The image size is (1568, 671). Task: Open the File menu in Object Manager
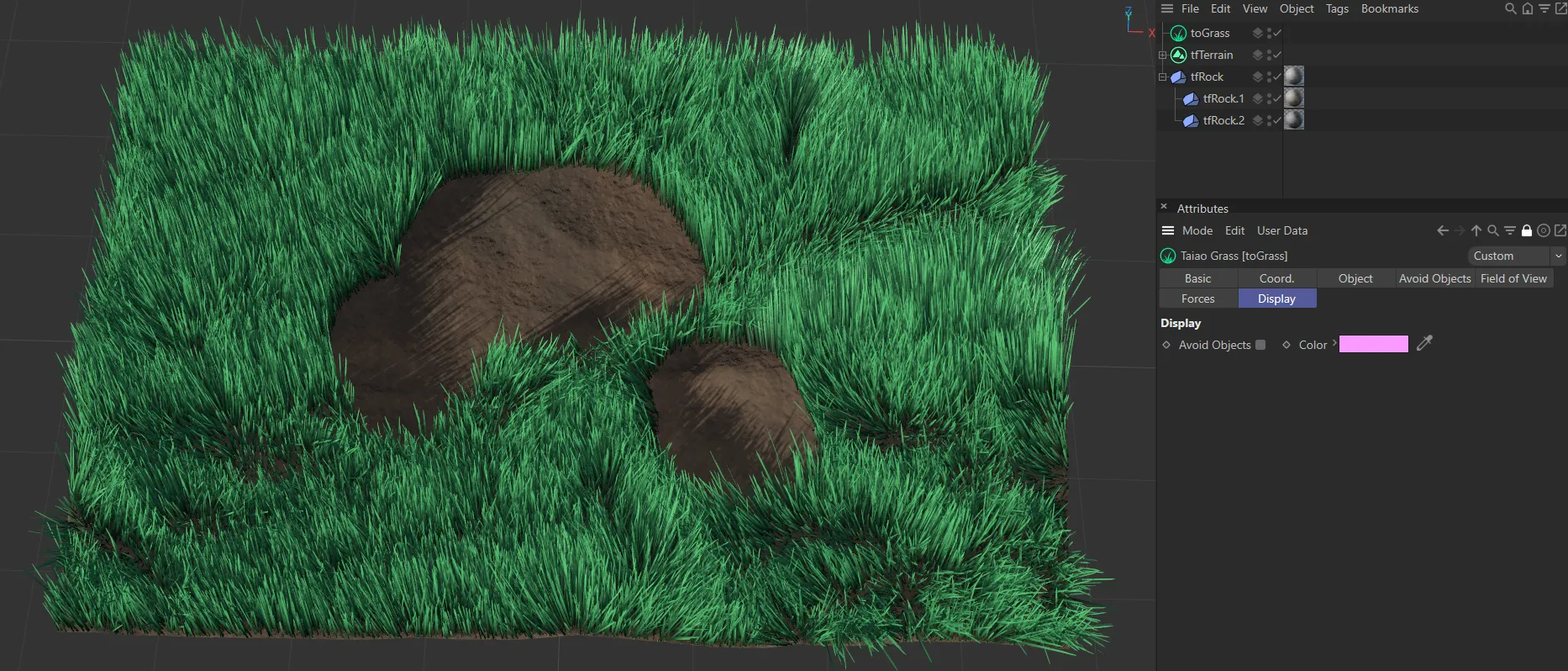[1190, 9]
